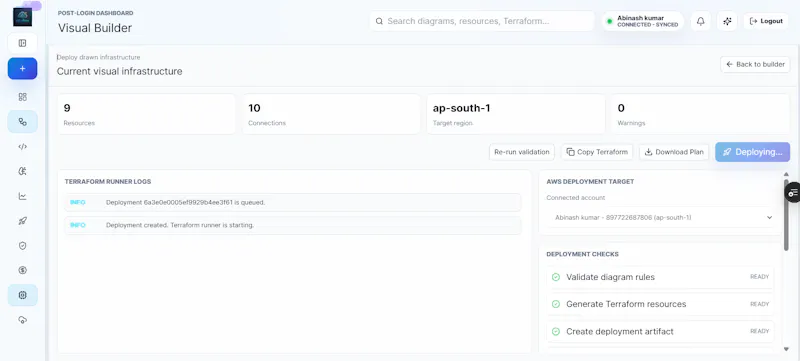Open Abinash kumar account status pill
This screenshot has width=800, height=361.
coord(642,21)
